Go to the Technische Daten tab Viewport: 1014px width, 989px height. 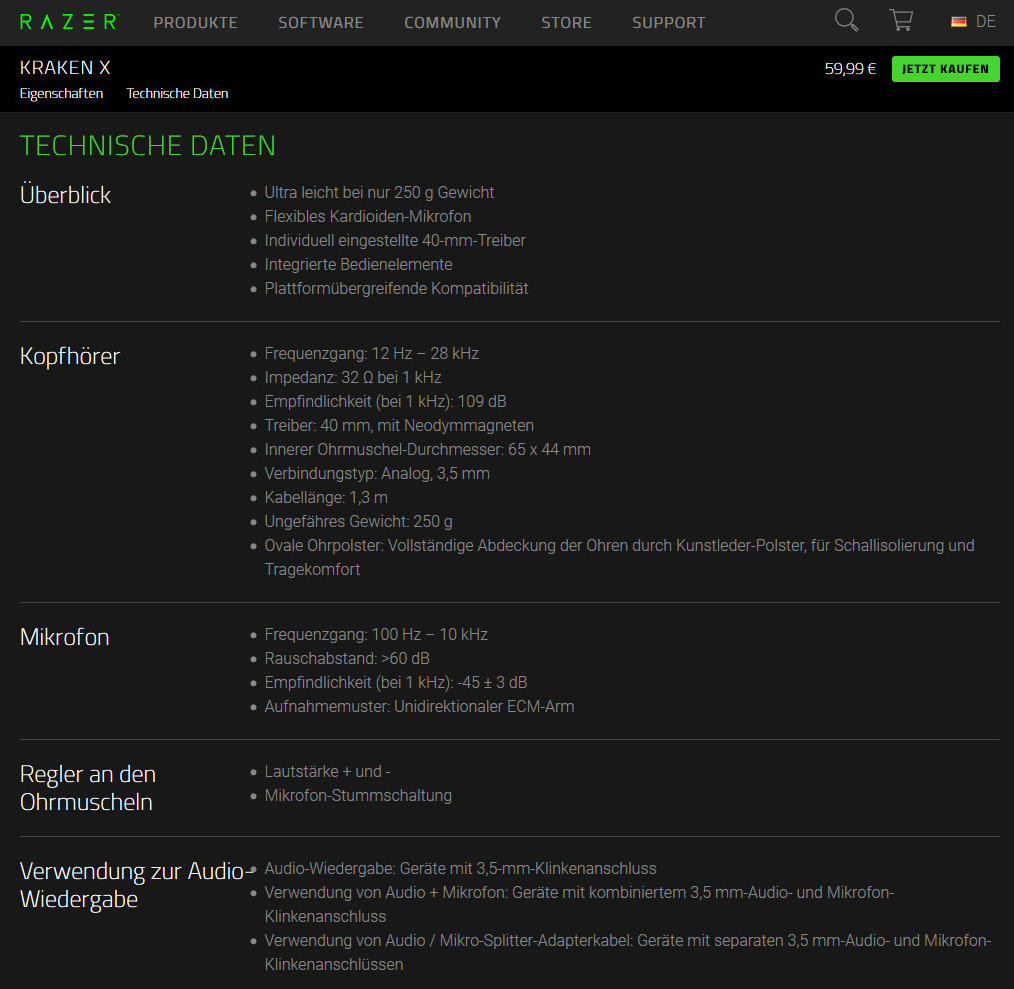[x=177, y=93]
